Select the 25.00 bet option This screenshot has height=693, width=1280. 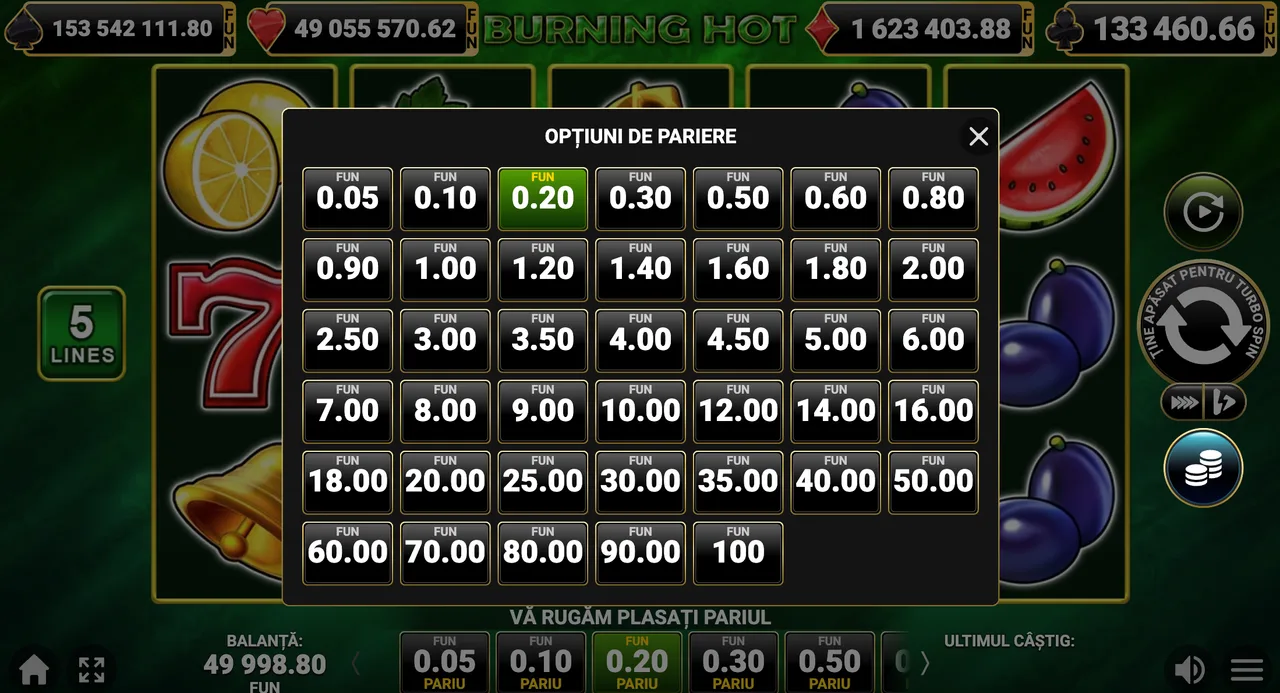(x=543, y=483)
